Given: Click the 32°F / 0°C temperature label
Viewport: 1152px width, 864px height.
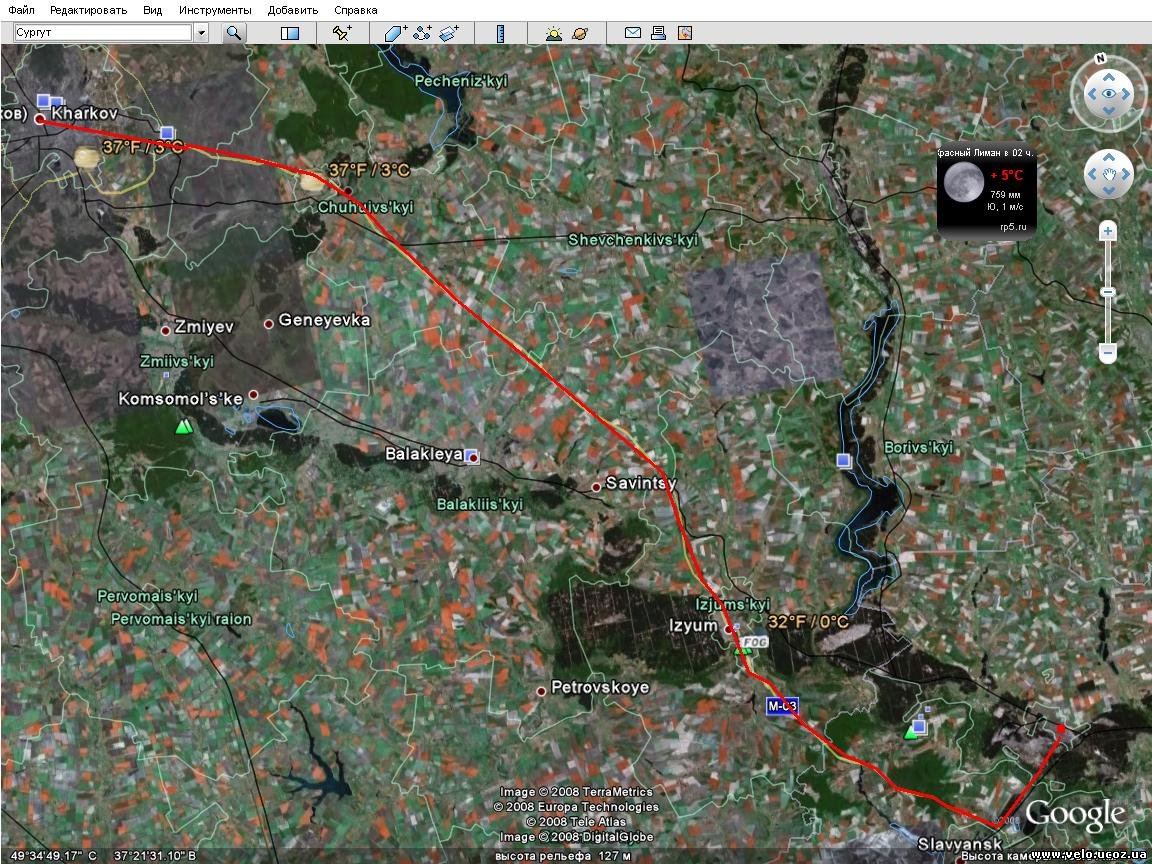Looking at the screenshot, I should point(808,622).
